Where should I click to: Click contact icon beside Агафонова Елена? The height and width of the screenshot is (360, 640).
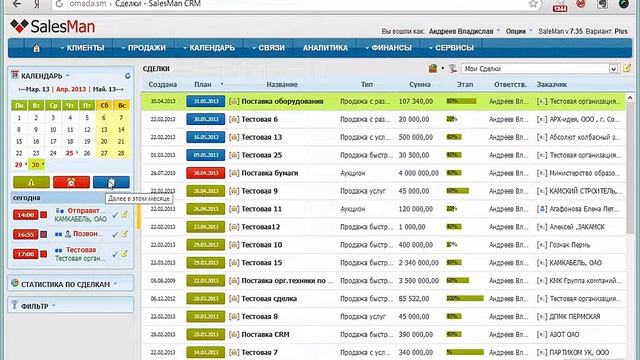(542, 209)
